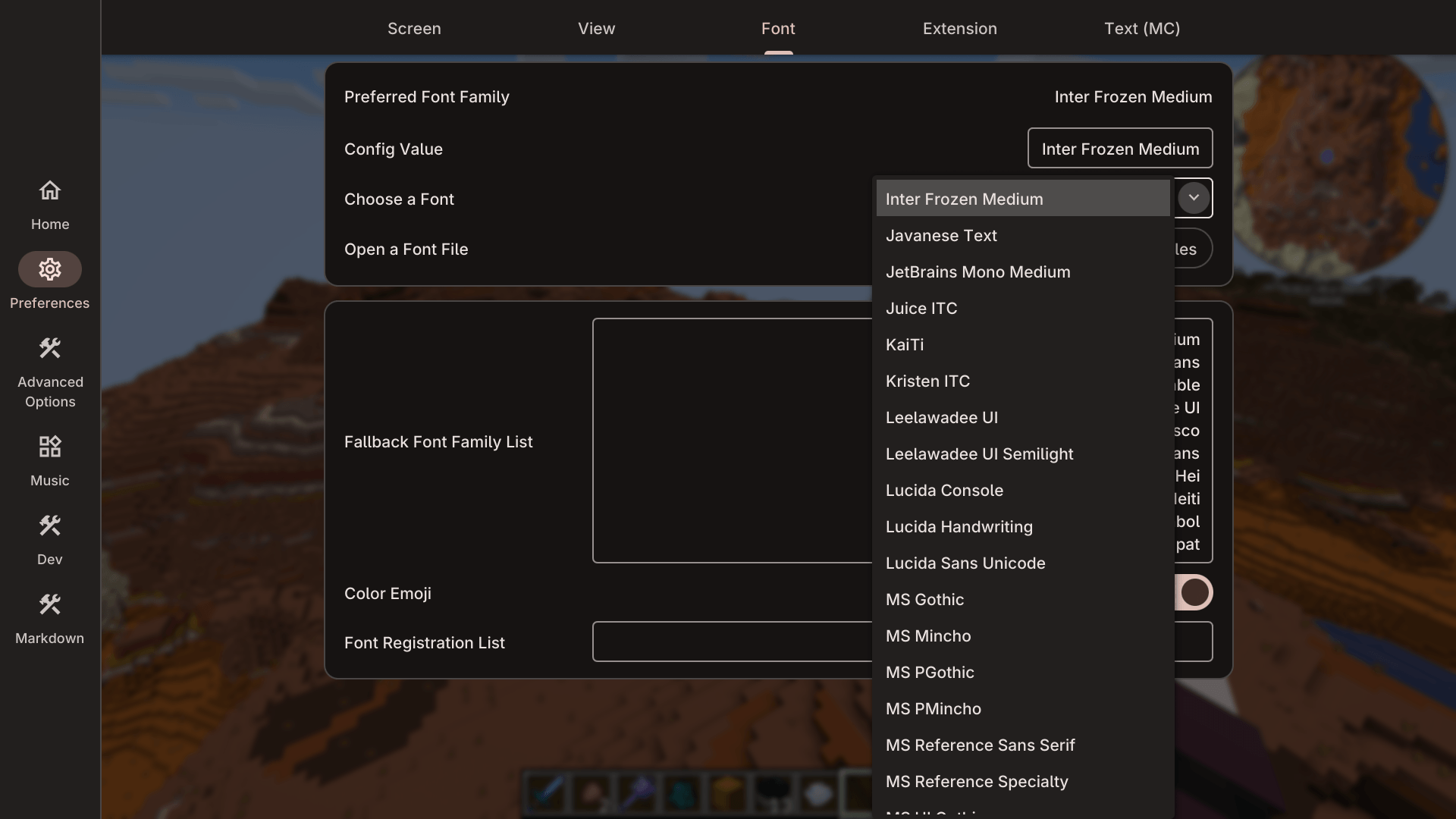The height and width of the screenshot is (819, 1456).
Task: Switch to the Screen tab
Action: coord(414,29)
